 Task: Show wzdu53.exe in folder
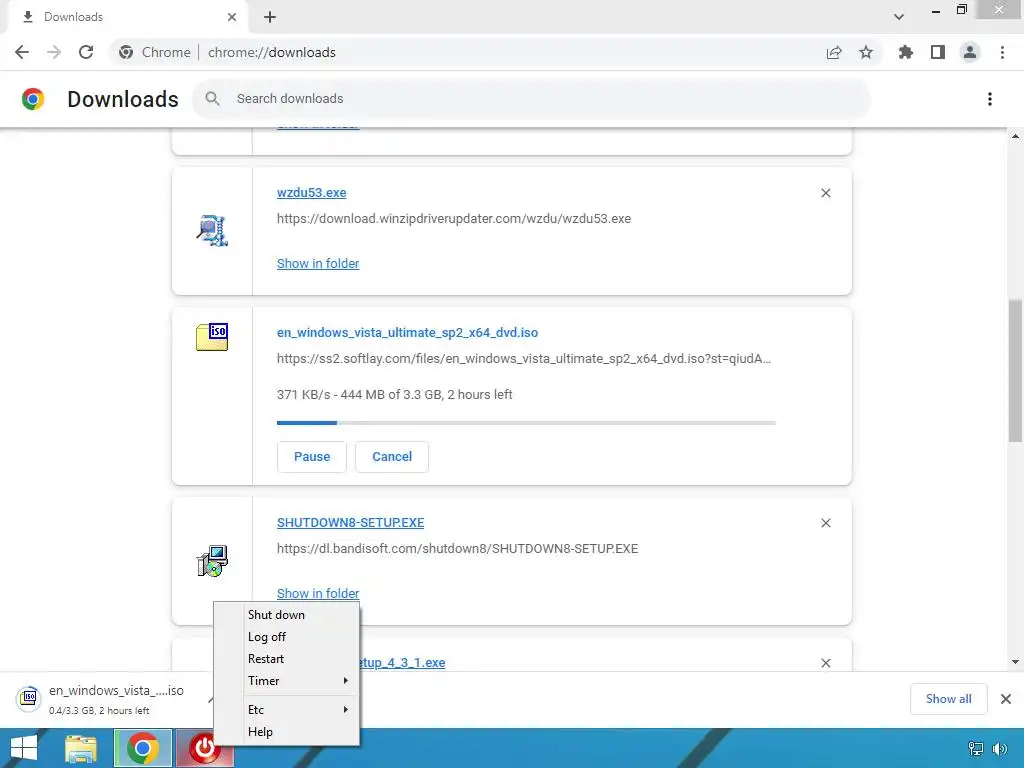[x=318, y=263]
